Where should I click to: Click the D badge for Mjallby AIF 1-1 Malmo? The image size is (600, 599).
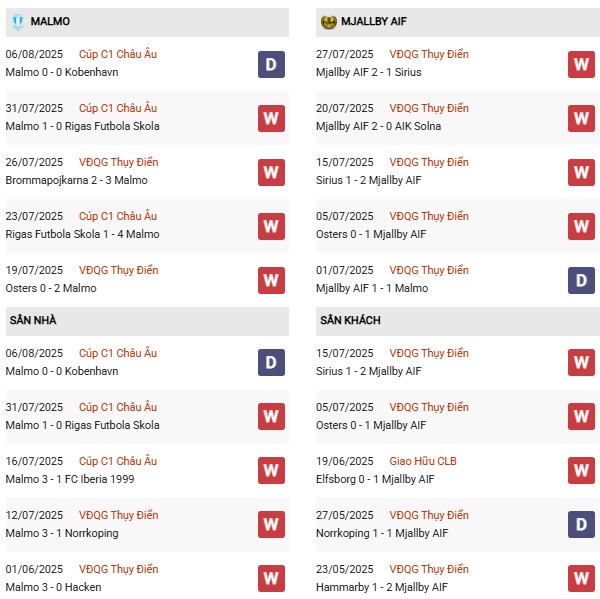[x=581, y=280]
